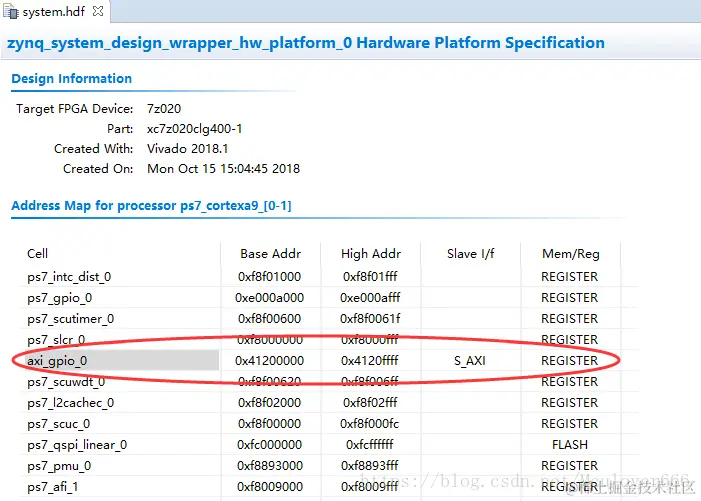The width and height of the screenshot is (701, 501).
Task: Click the Vivado 2018.1 value
Action: tap(187, 148)
